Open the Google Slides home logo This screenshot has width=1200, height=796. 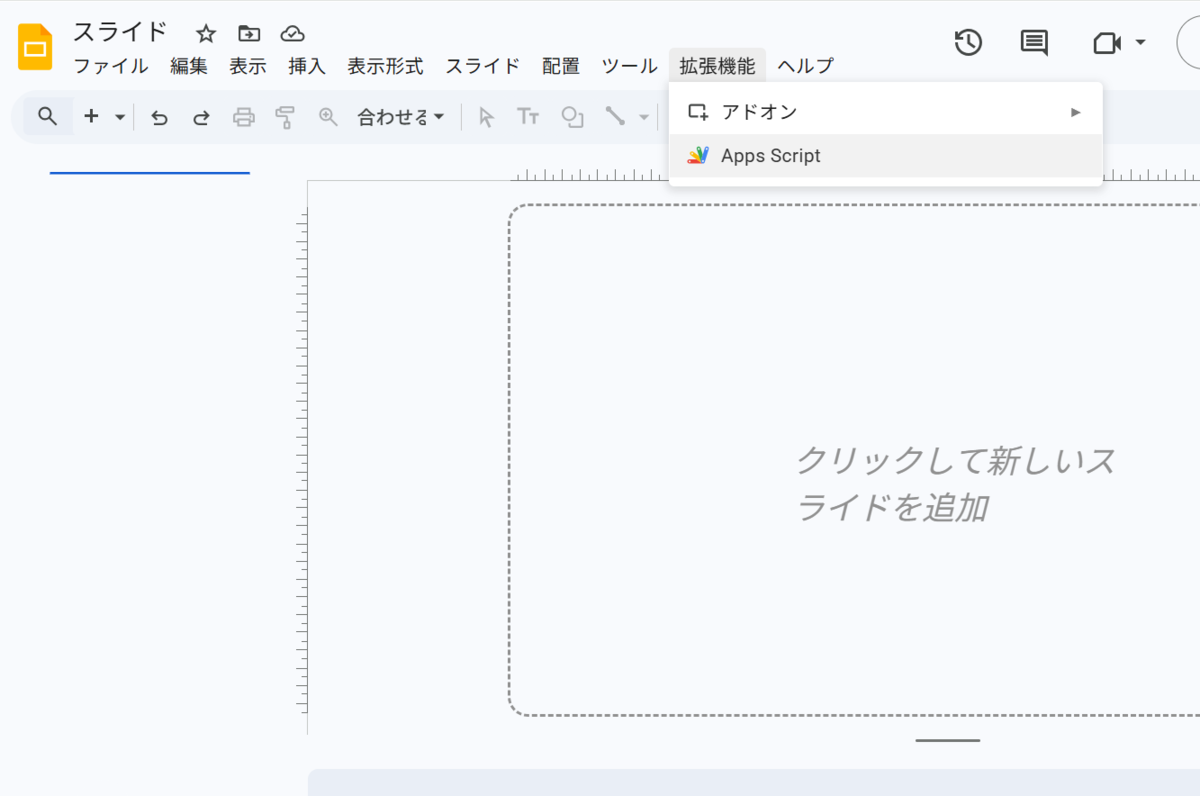point(35,47)
